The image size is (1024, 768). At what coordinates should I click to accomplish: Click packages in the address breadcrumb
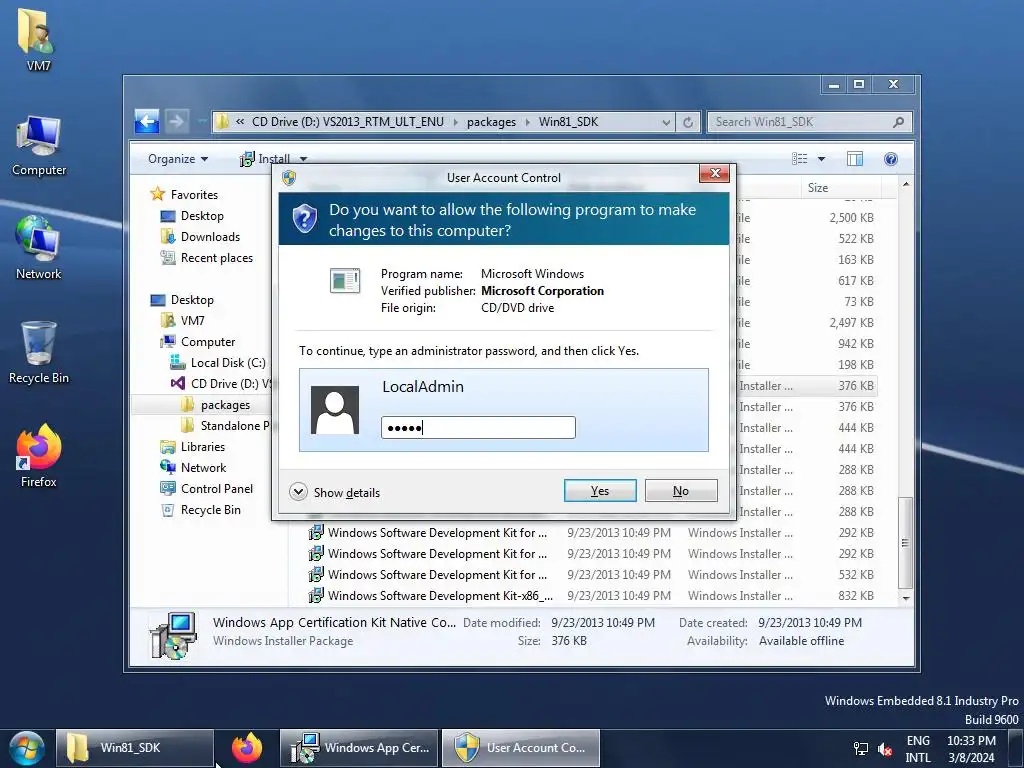491,122
